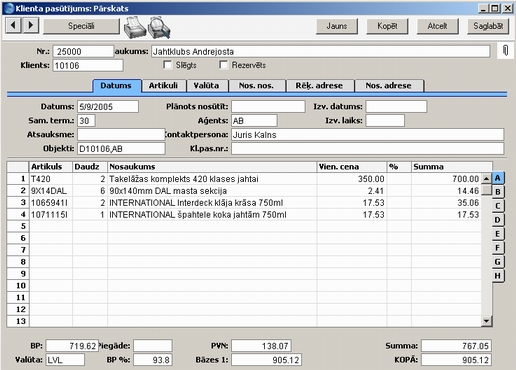Click the Kopēt button
This screenshot has height=370, width=516.
(387, 26)
